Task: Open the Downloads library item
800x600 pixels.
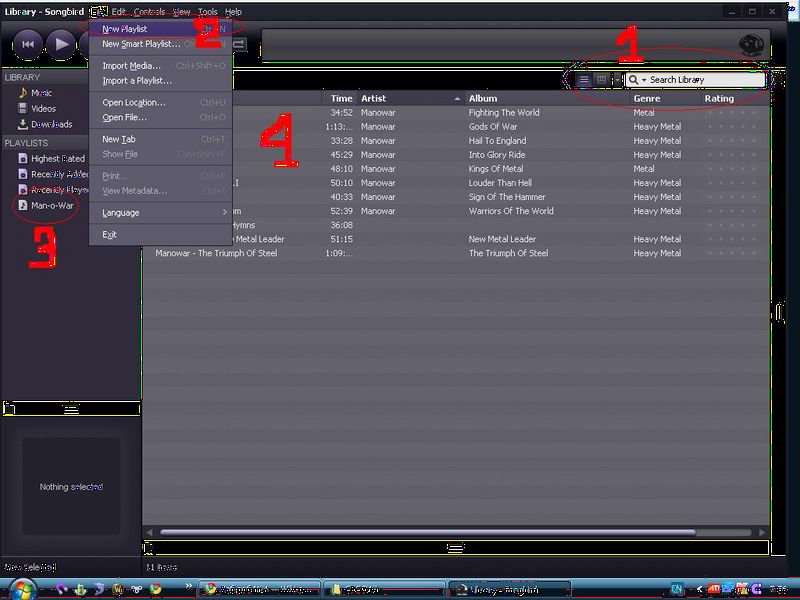Action: [50, 124]
